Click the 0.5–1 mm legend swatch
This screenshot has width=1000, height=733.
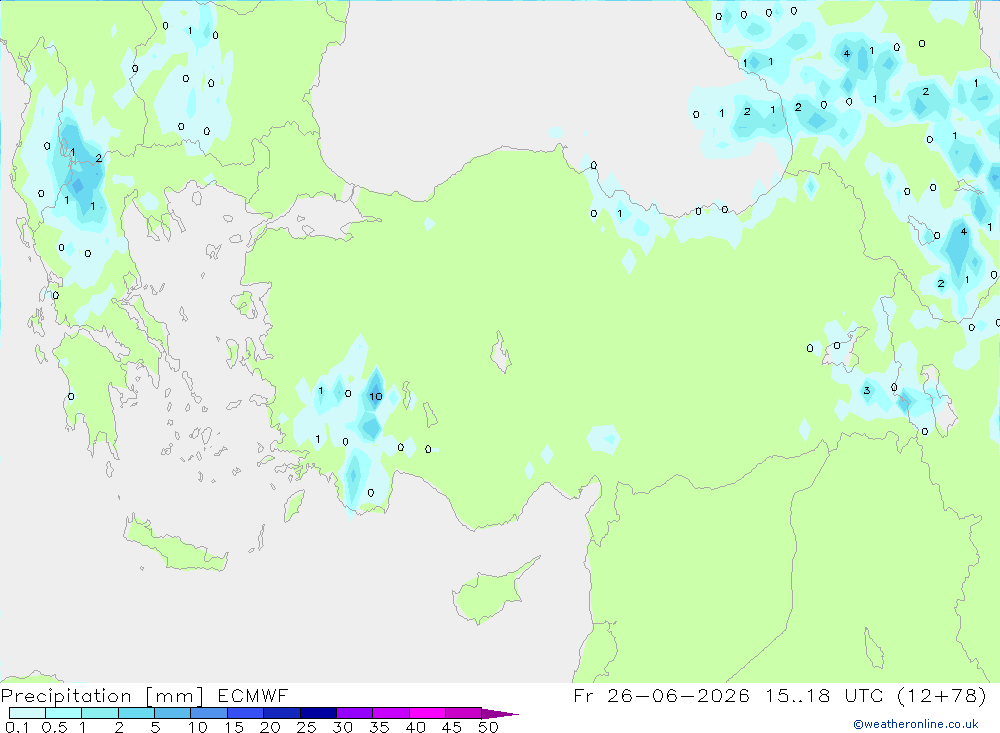tap(64, 713)
